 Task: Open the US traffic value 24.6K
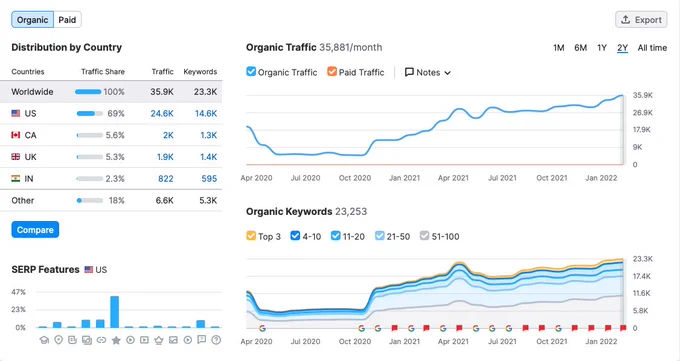pos(162,113)
